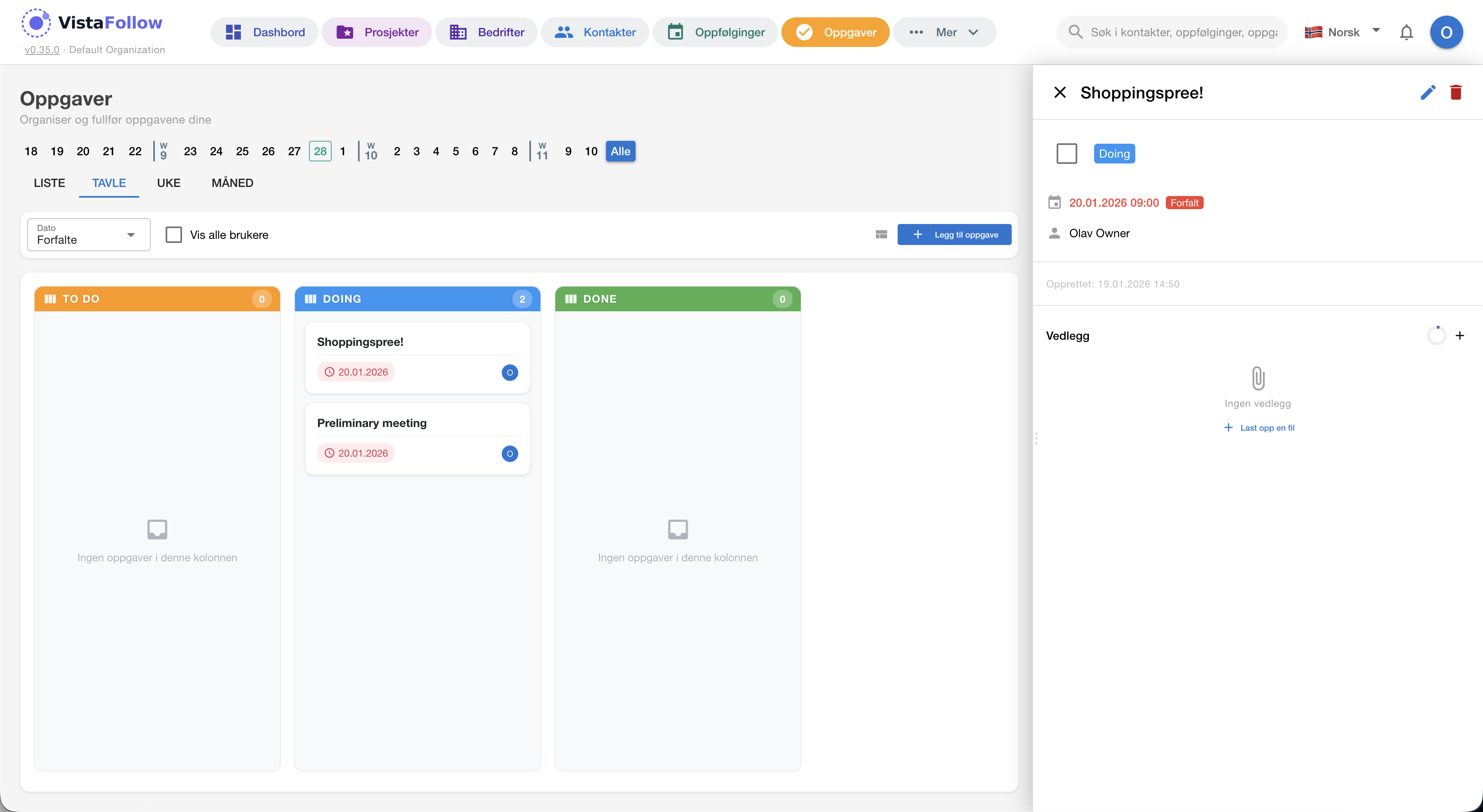Mark Shoppingspree! complete with its checkbox
Image resolution: width=1483 pixels, height=812 pixels.
pyautogui.click(x=1067, y=154)
